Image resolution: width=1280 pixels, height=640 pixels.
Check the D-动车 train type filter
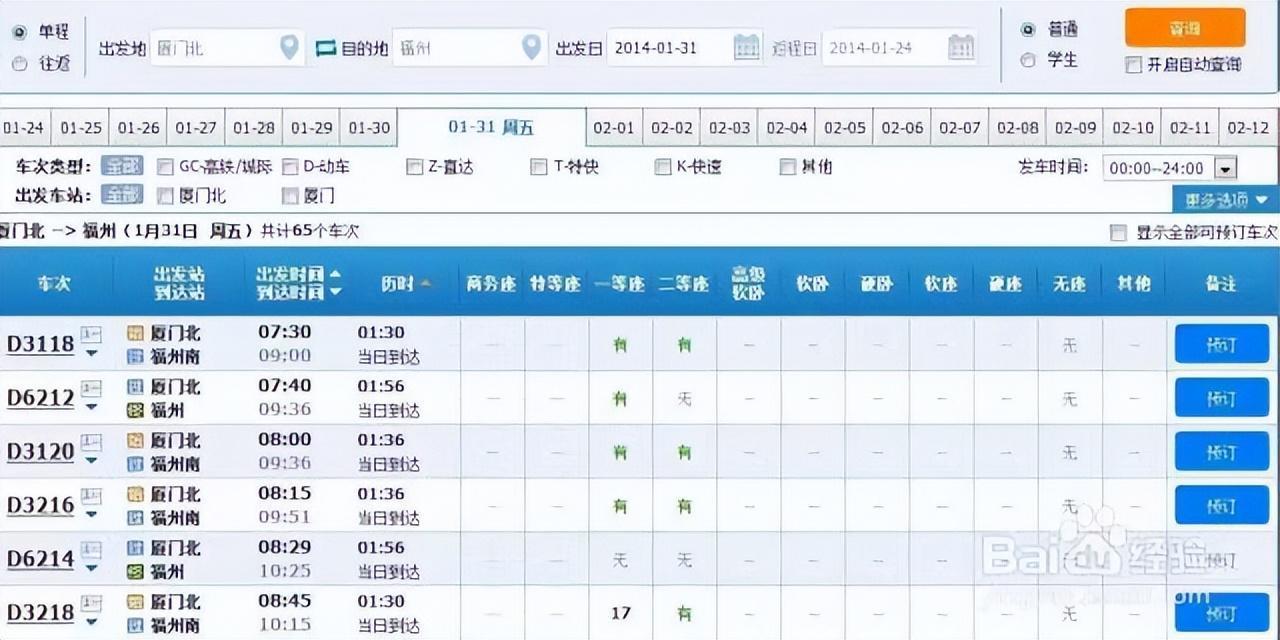tap(290, 167)
